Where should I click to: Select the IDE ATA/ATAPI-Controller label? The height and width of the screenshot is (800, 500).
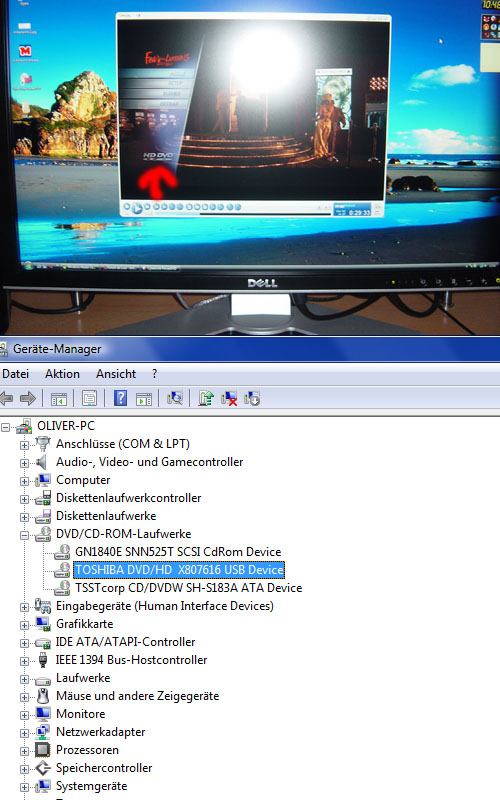pos(126,642)
